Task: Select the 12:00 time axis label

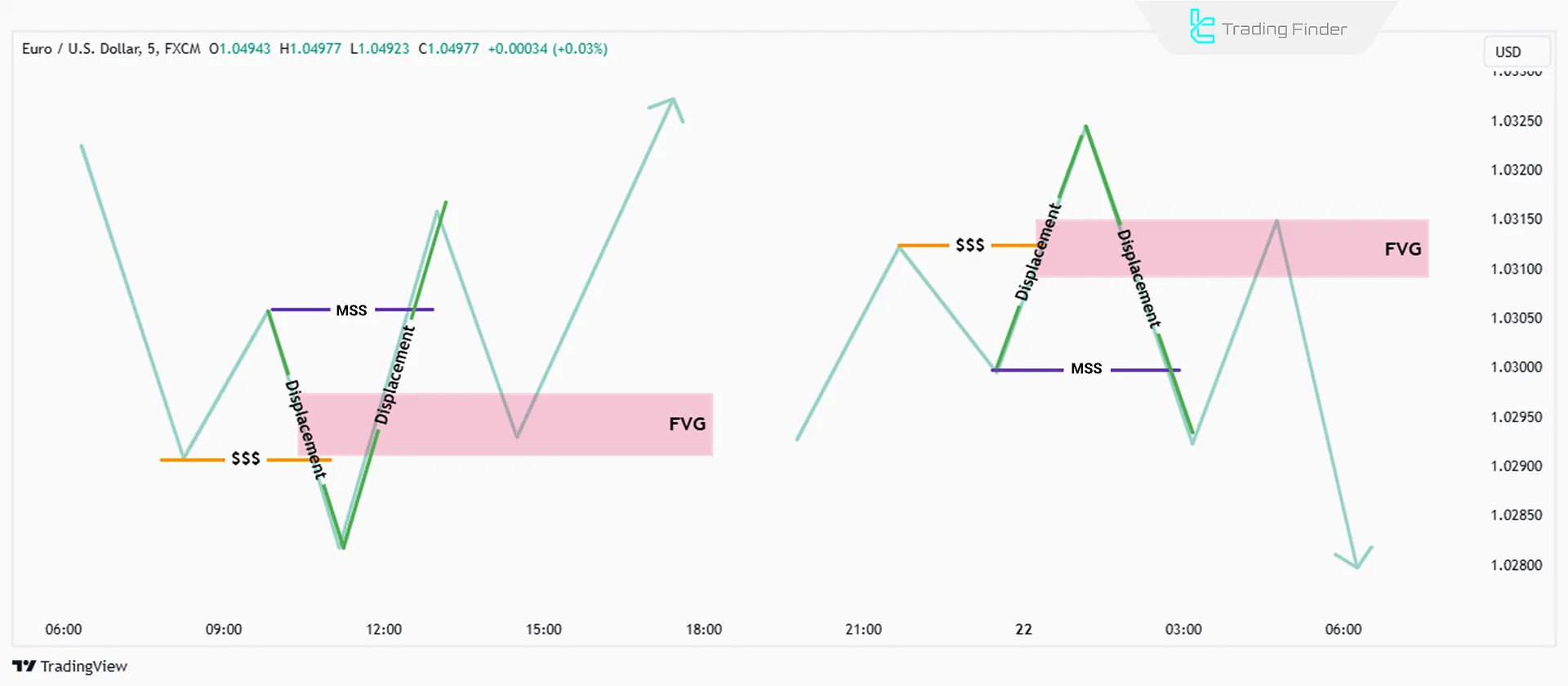Action: tap(384, 630)
